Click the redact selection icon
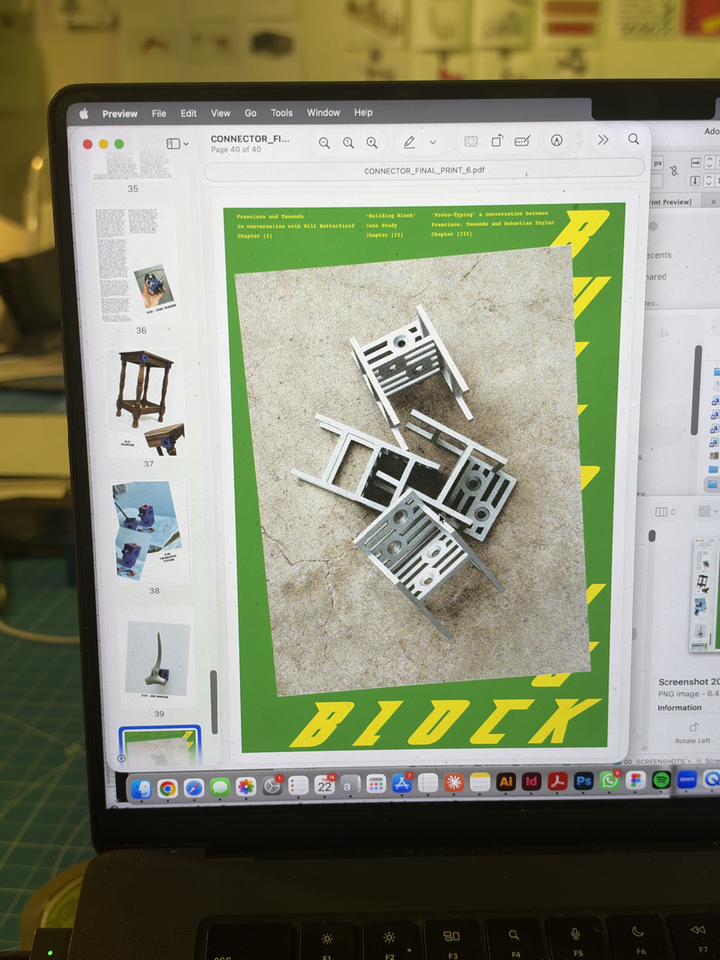The height and width of the screenshot is (960, 720). click(471, 141)
